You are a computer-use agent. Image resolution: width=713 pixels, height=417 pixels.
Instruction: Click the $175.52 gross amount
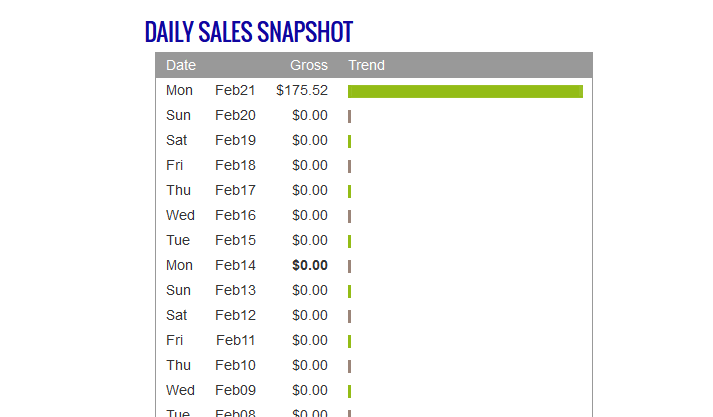pos(302,90)
